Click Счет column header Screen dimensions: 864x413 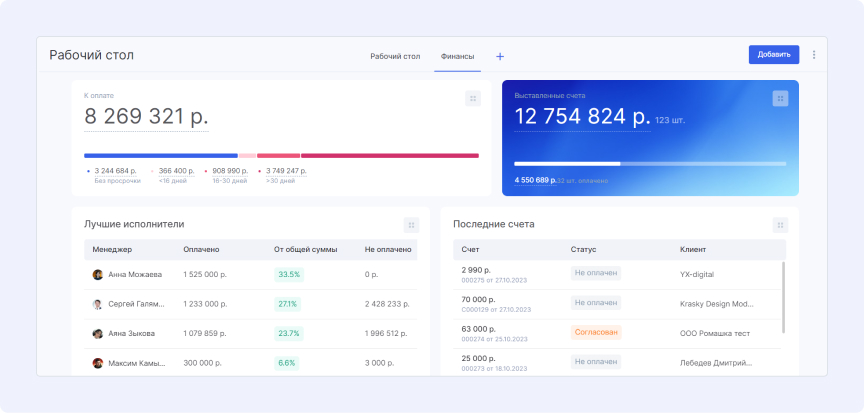pyautogui.click(x=471, y=249)
